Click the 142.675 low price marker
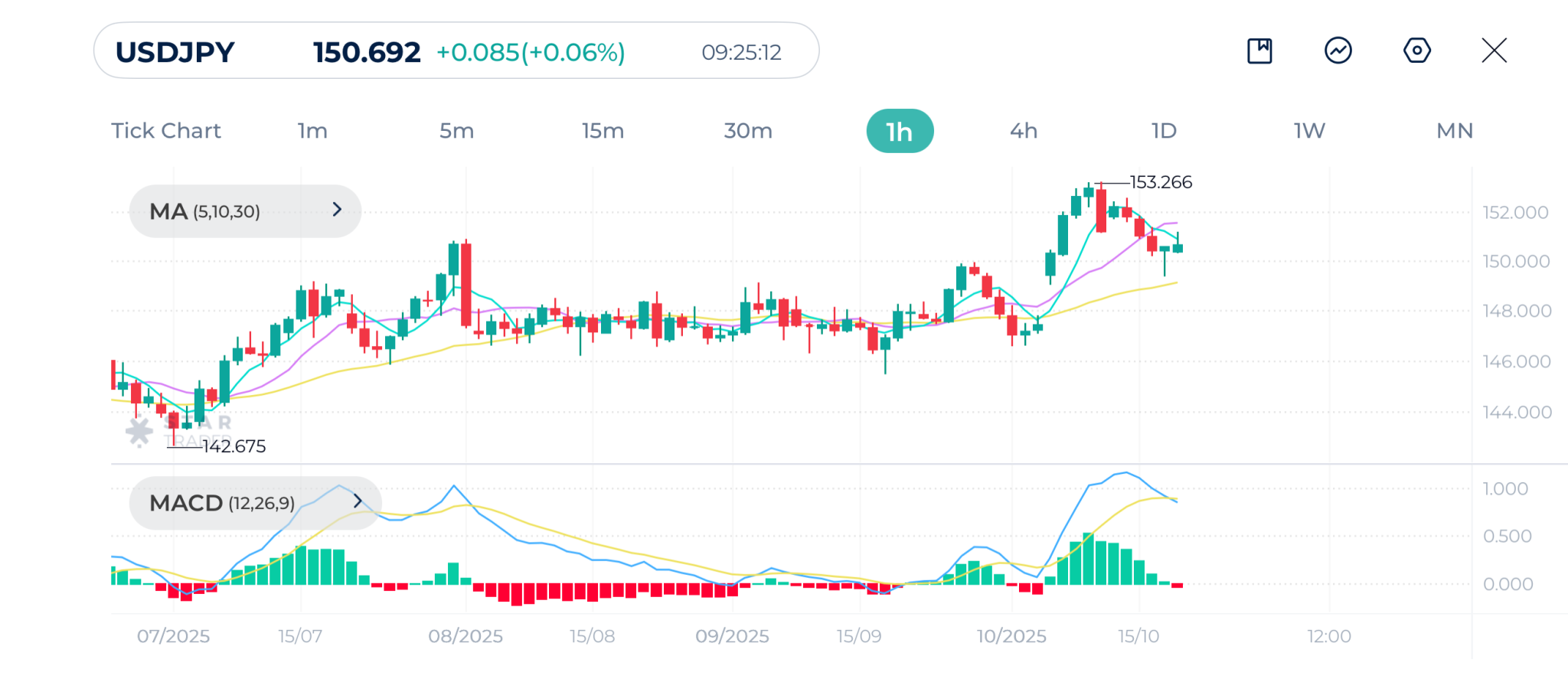Screen dimensions: 1568x692 click(234, 446)
